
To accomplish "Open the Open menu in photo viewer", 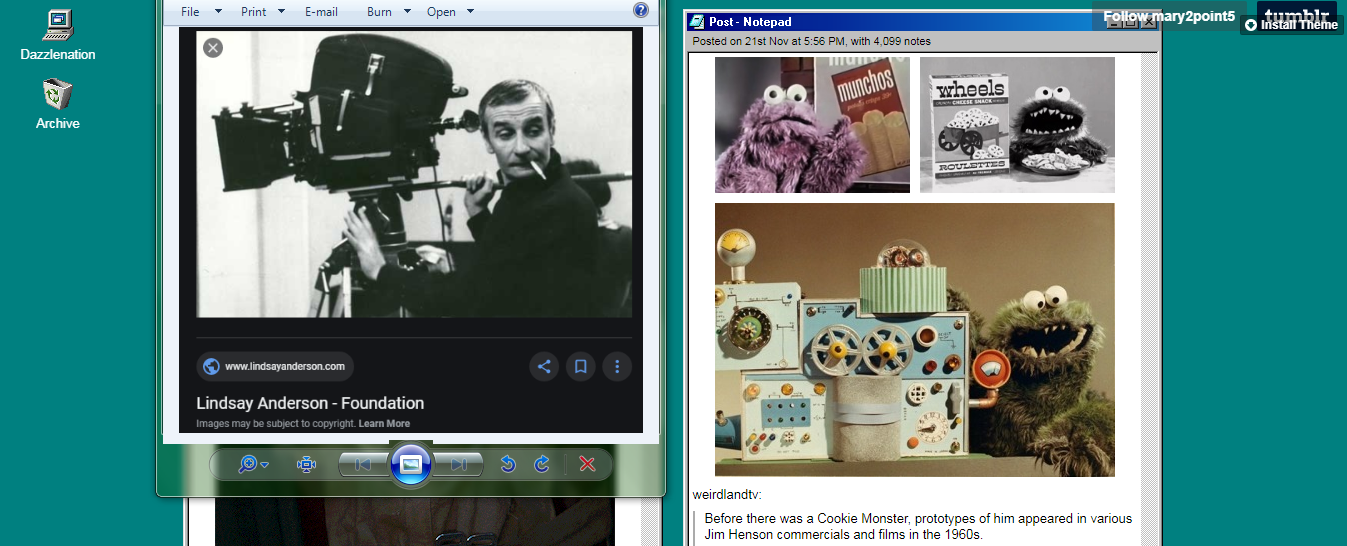I will (x=441, y=12).
